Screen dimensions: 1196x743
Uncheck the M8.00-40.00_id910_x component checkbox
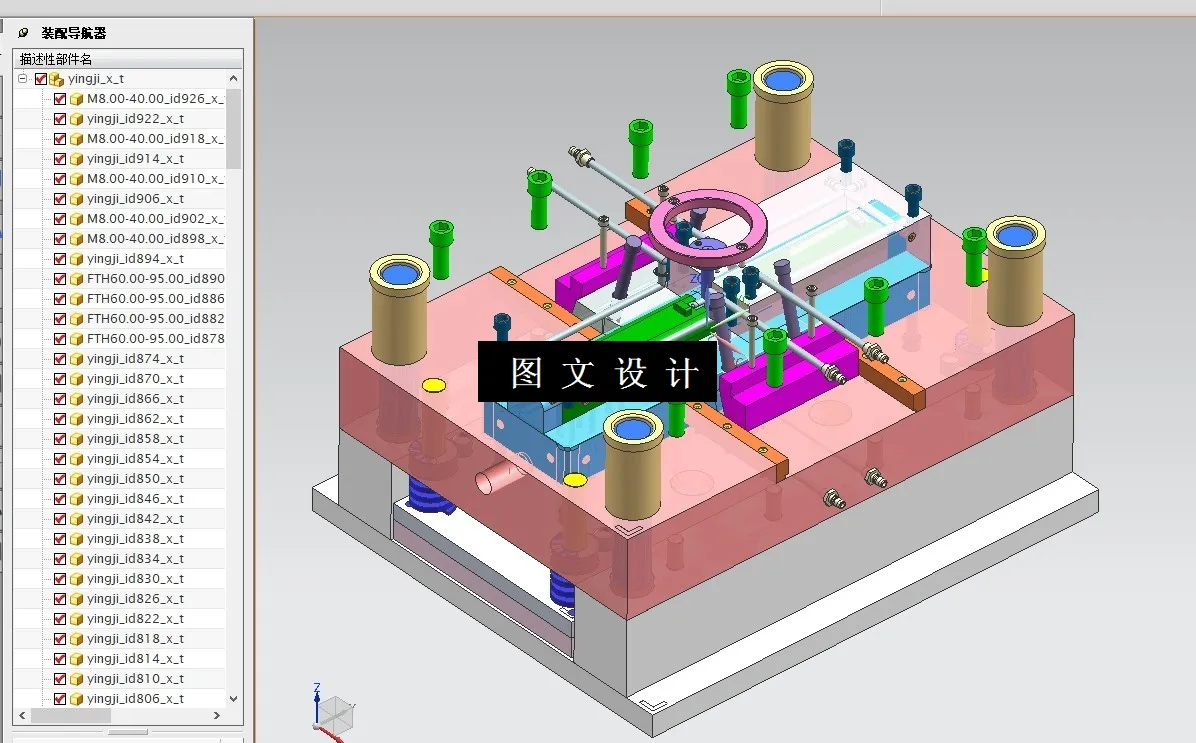60,178
